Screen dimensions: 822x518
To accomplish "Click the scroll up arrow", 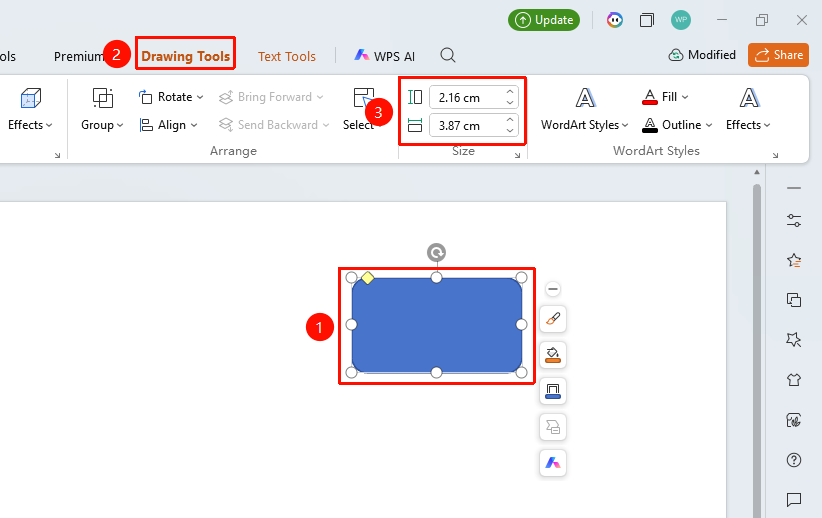I will (x=756, y=172).
